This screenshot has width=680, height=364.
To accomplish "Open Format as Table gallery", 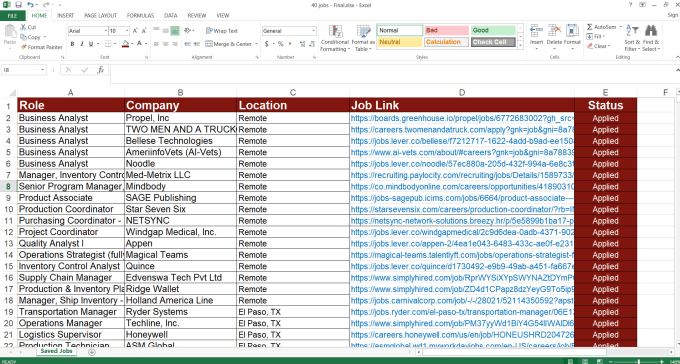I will point(363,38).
